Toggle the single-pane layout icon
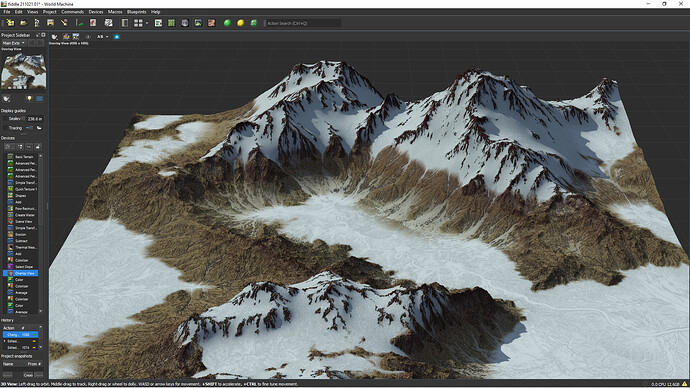 click(x=125, y=23)
